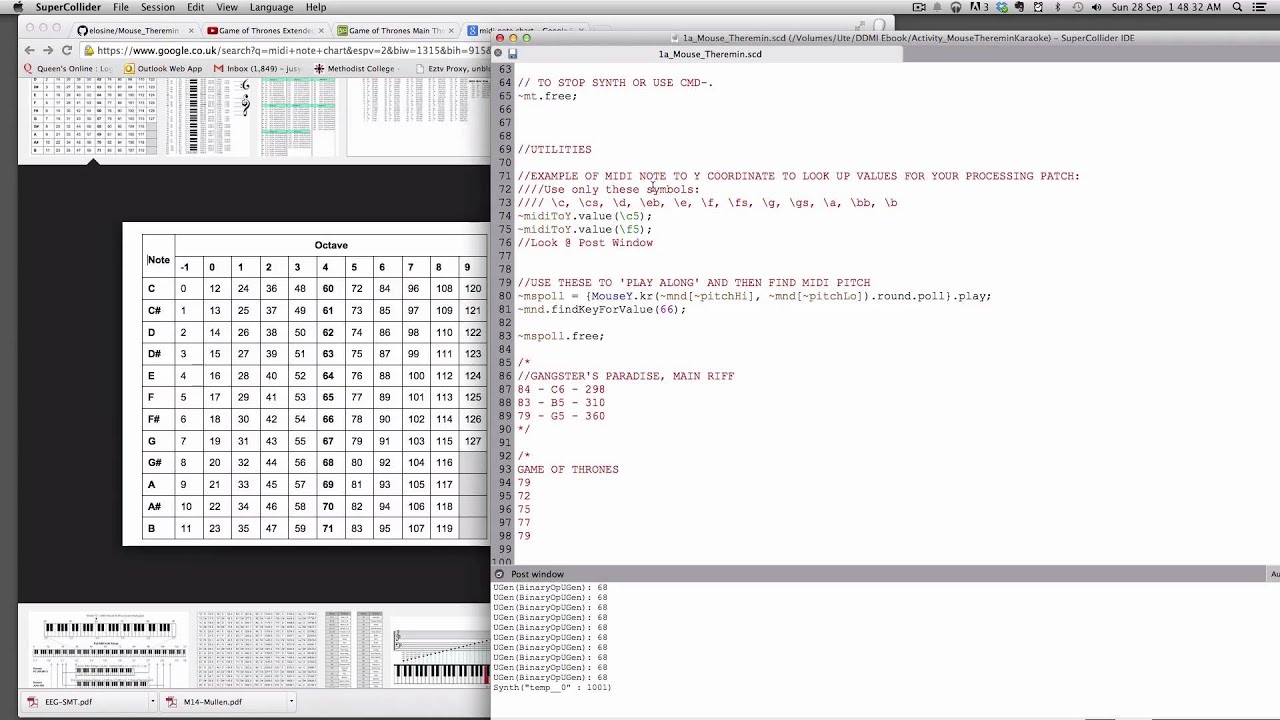Save the SuperCollider document
Viewport: 1280px width, 720px height.
[x=512, y=53]
